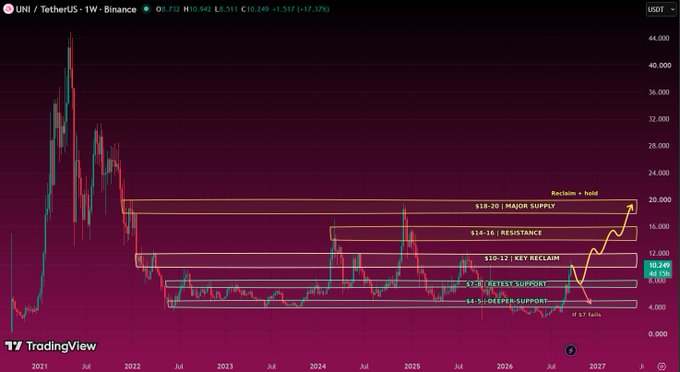
Task: Click the 12.000 price axis label
Action: point(658,254)
